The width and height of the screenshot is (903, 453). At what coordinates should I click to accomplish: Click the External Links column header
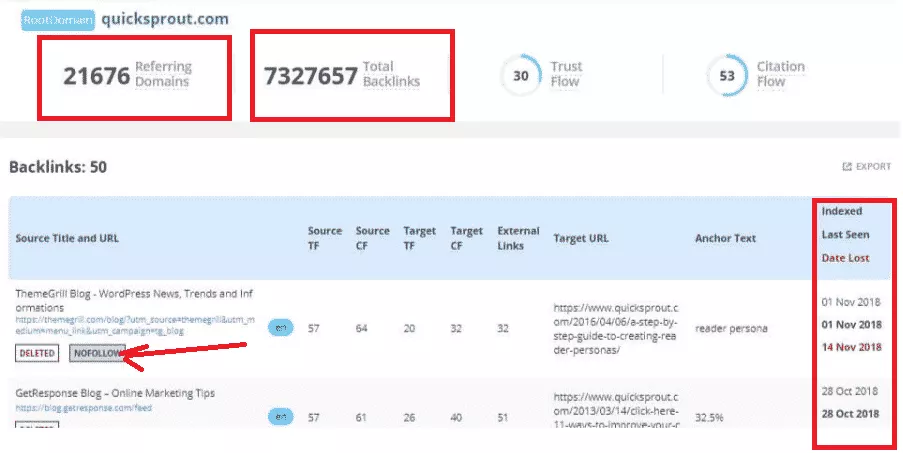coord(518,238)
